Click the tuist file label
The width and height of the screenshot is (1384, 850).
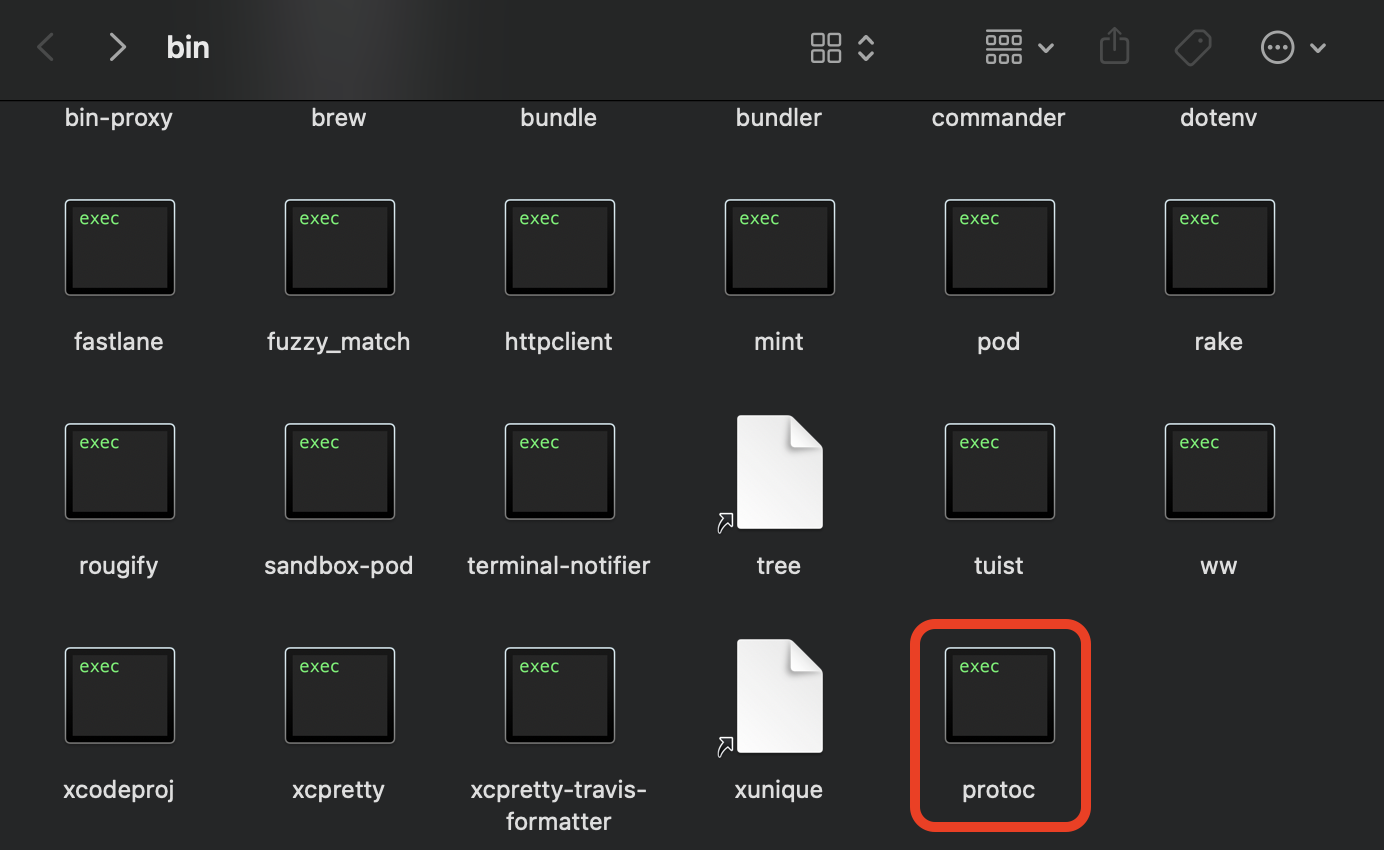999,566
